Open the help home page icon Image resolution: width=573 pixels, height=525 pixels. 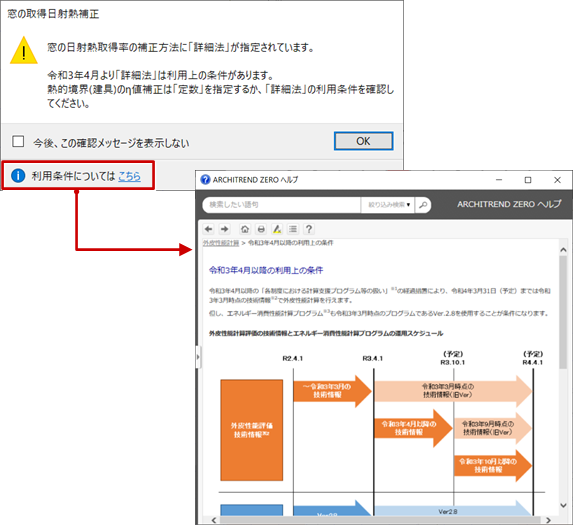[x=245, y=229]
